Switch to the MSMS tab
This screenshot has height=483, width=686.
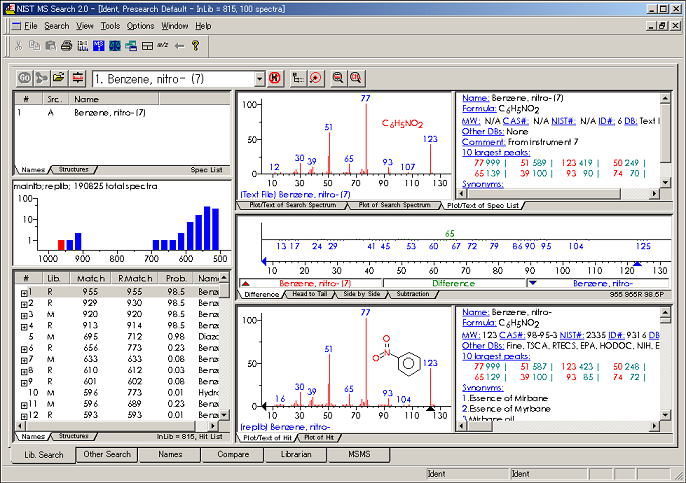click(x=359, y=455)
